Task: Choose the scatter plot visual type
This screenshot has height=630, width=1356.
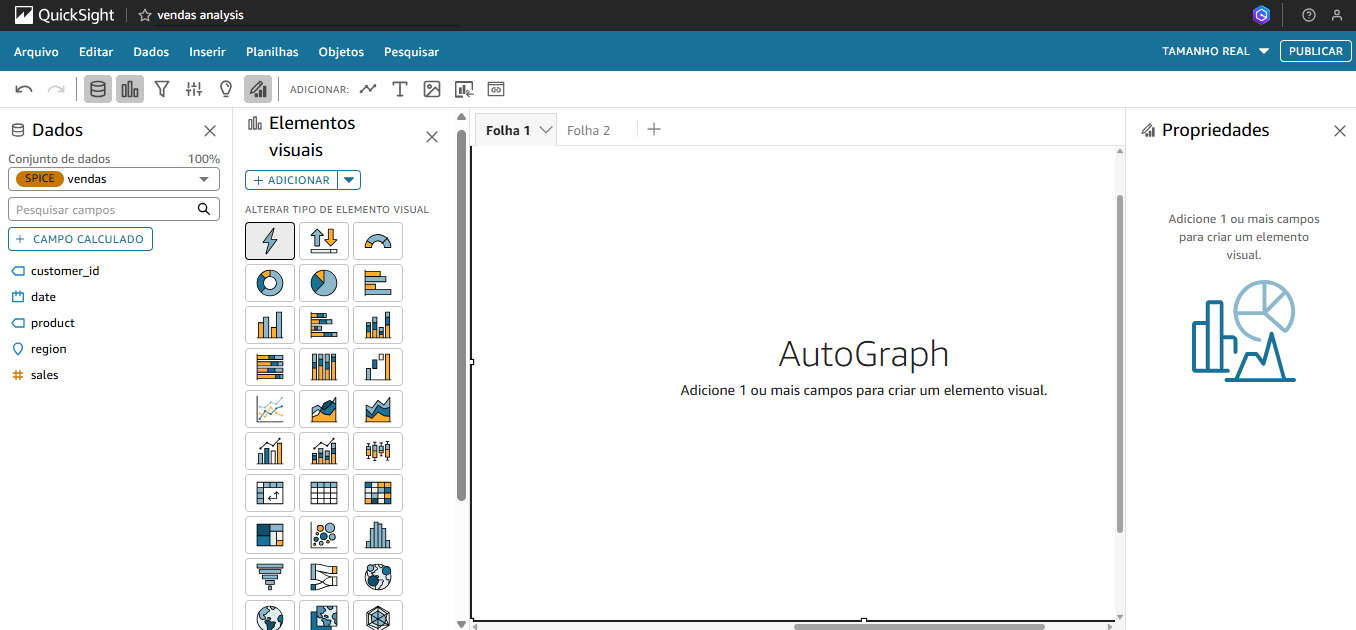Action: pos(324,535)
